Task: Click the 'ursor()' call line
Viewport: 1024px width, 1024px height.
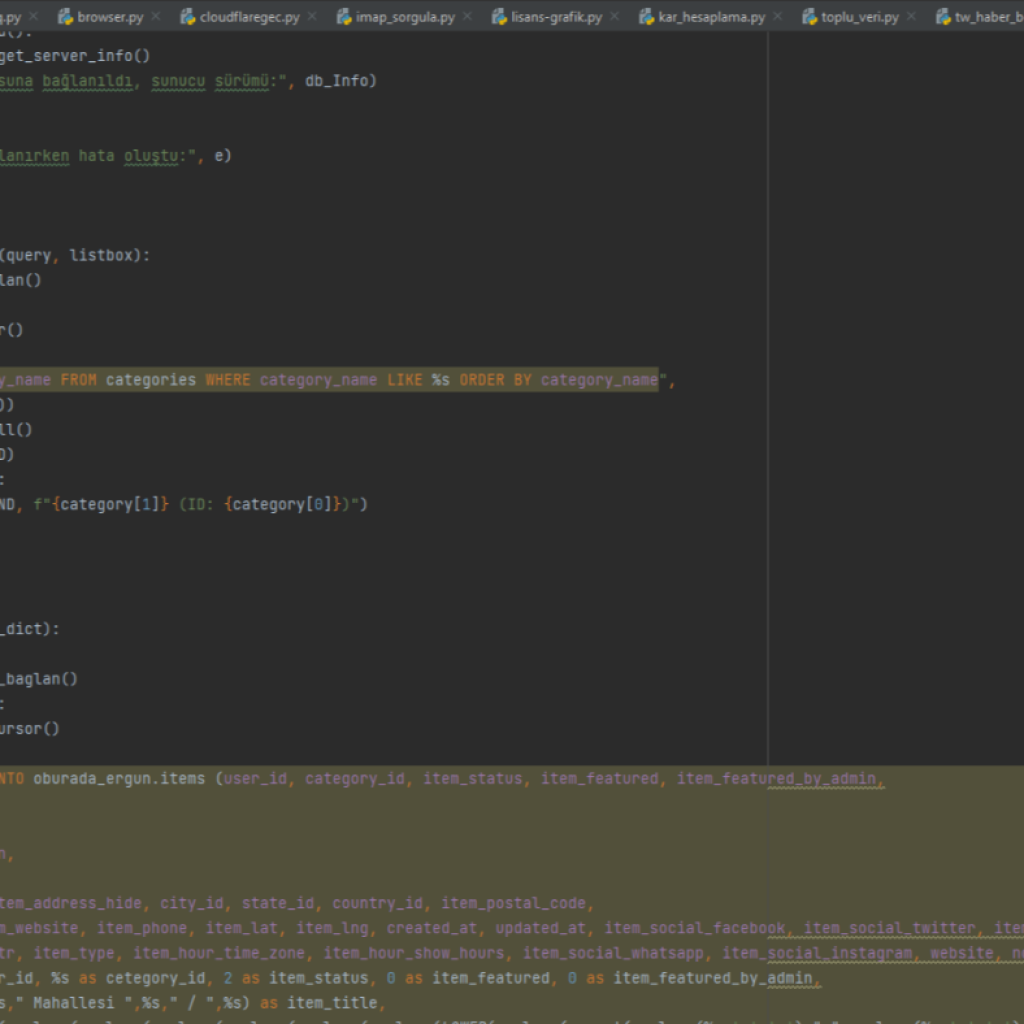Action: coord(29,729)
